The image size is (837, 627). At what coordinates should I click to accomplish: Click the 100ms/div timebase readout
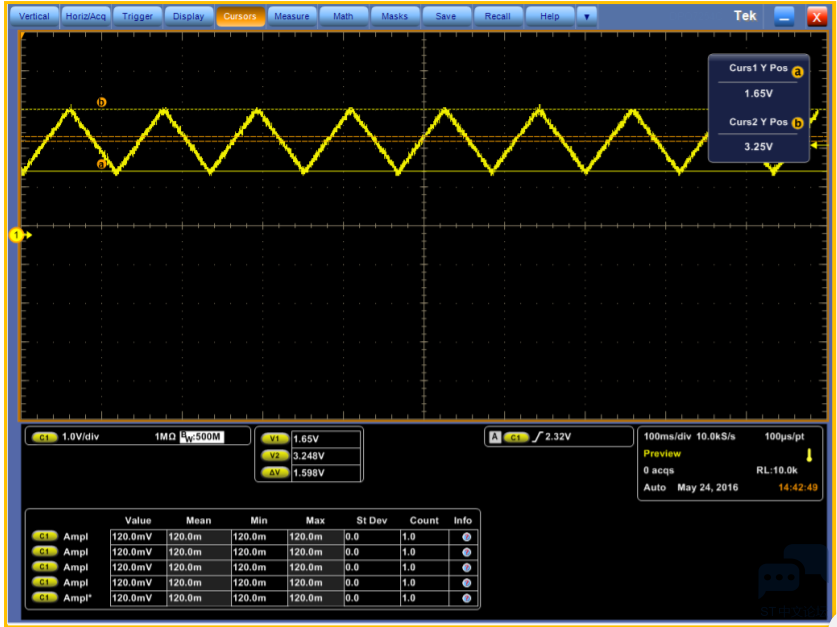click(x=668, y=437)
